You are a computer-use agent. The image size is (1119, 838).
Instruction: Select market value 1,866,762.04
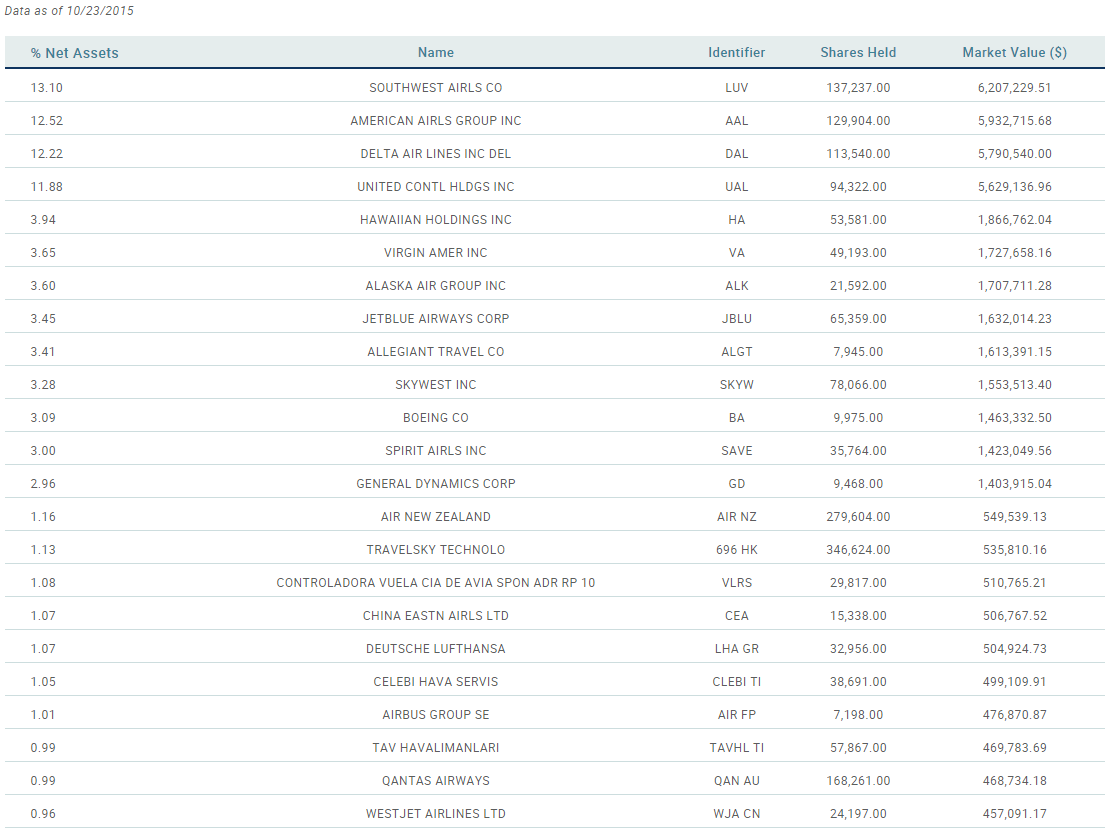coord(1014,219)
